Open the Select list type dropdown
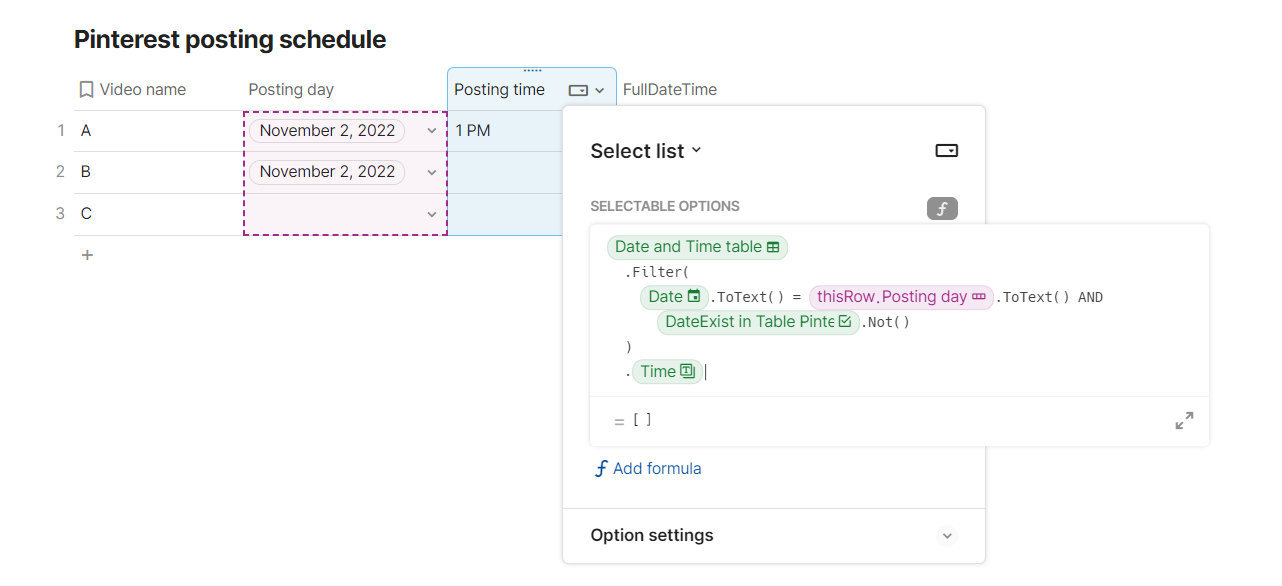 (646, 151)
